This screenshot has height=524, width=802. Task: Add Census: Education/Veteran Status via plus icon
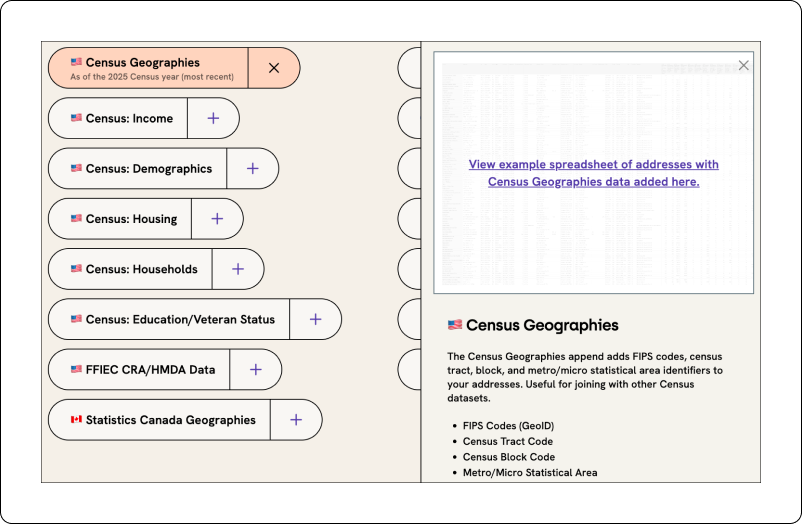[x=316, y=319]
